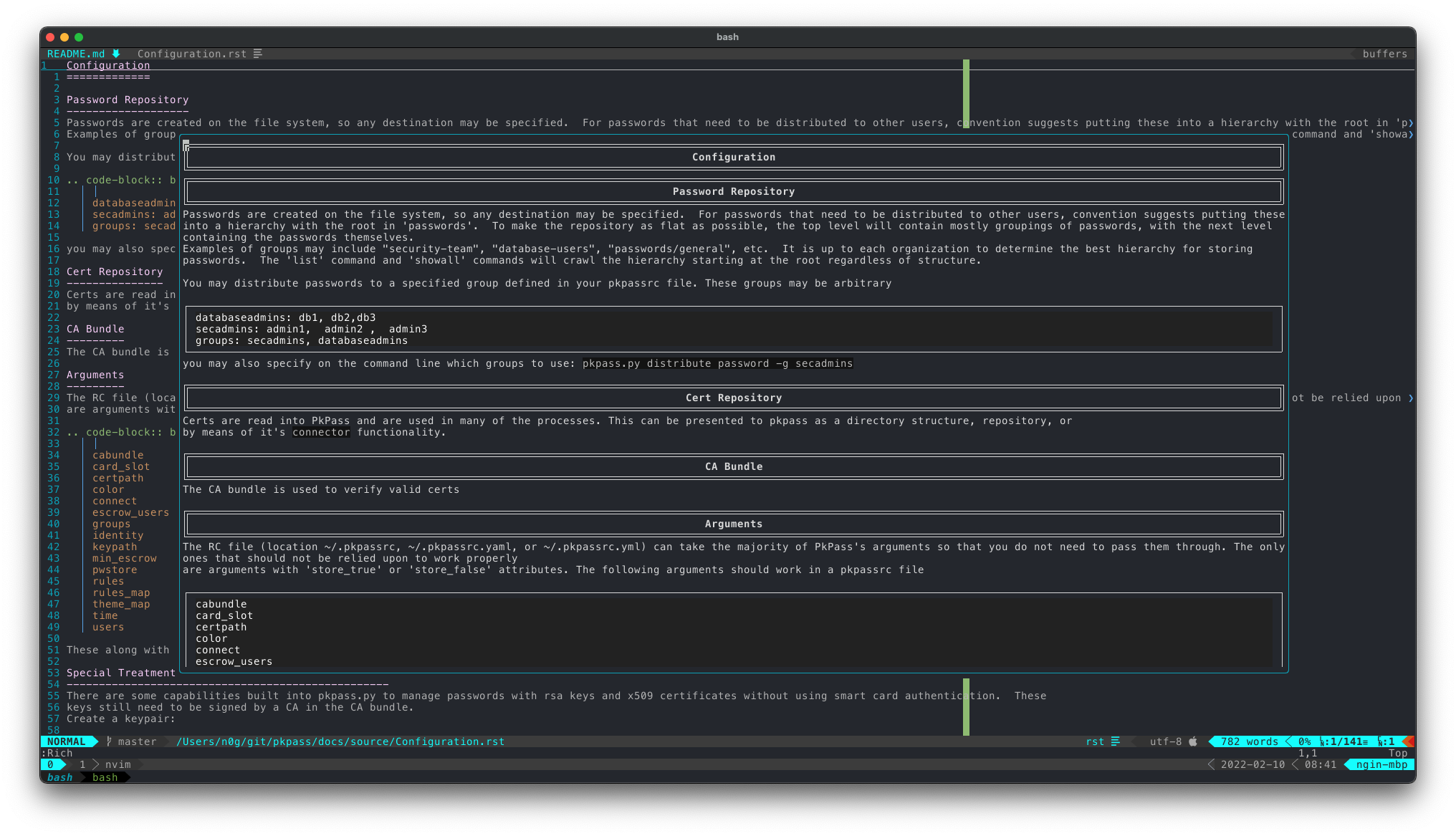Click the file path in the statusline
Image resolution: width=1456 pixels, height=836 pixels.
(340, 741)
